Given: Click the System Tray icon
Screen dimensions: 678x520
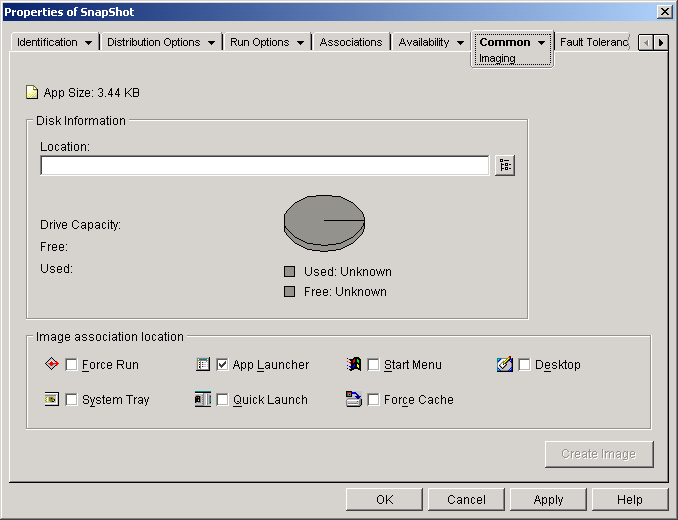Looking at the screenshot, I should 52,399.
